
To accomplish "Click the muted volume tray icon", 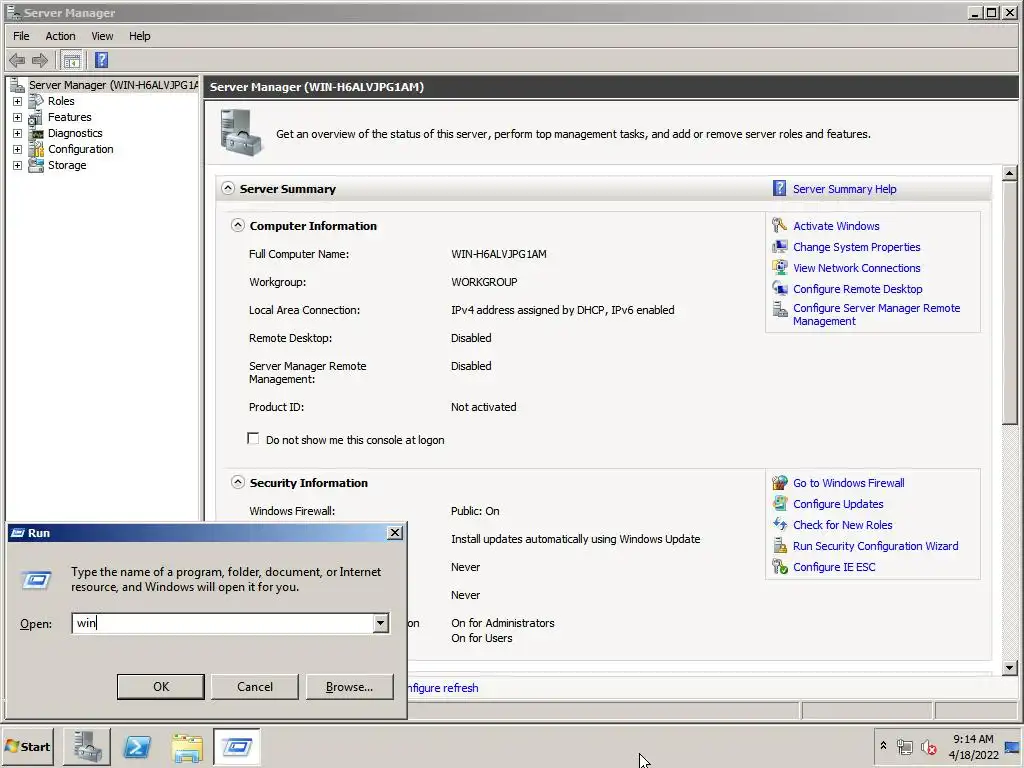I will click(x=928, y=746).
